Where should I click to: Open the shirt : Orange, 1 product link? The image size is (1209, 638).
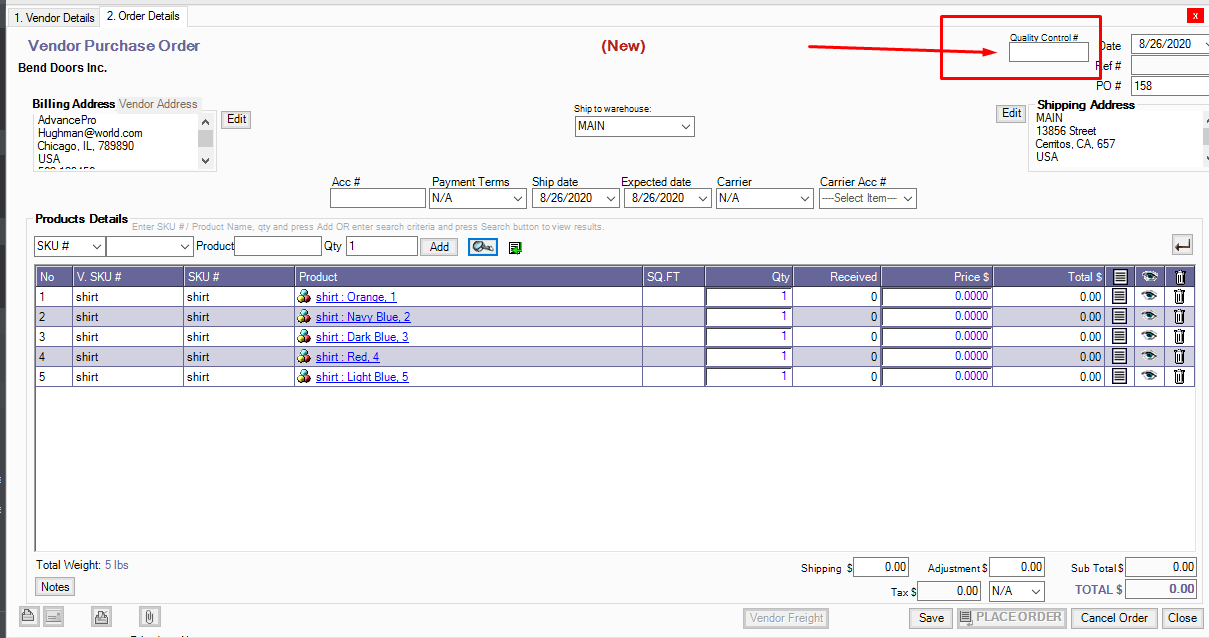pos(356,297)
